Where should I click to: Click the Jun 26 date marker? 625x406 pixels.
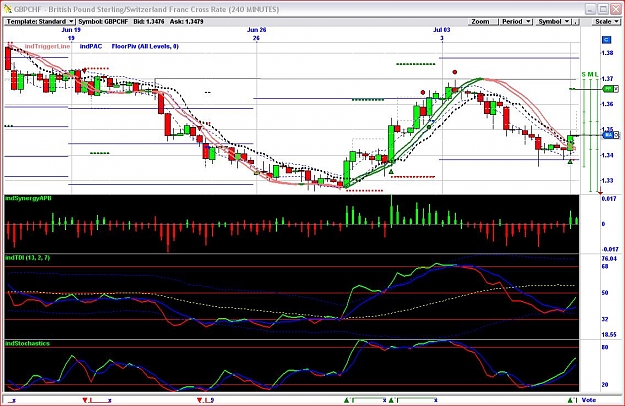tap(256, 30)
